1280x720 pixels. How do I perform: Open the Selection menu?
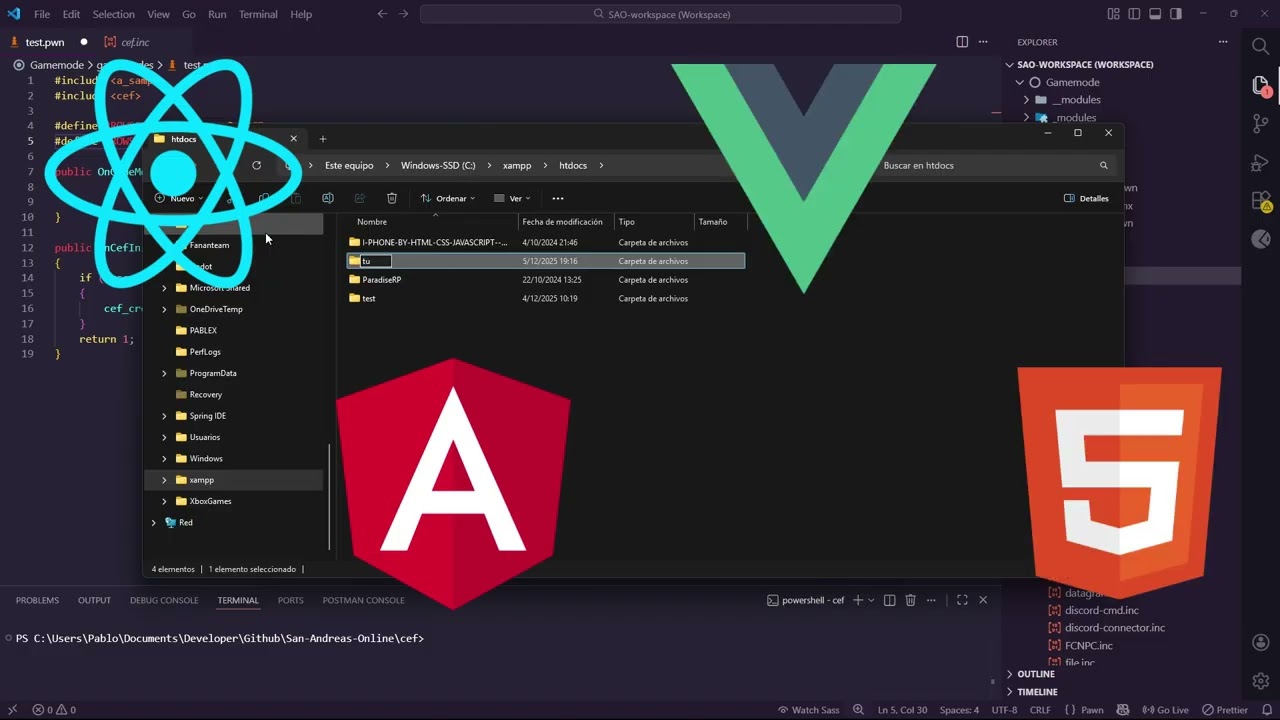tap(113, 14)
